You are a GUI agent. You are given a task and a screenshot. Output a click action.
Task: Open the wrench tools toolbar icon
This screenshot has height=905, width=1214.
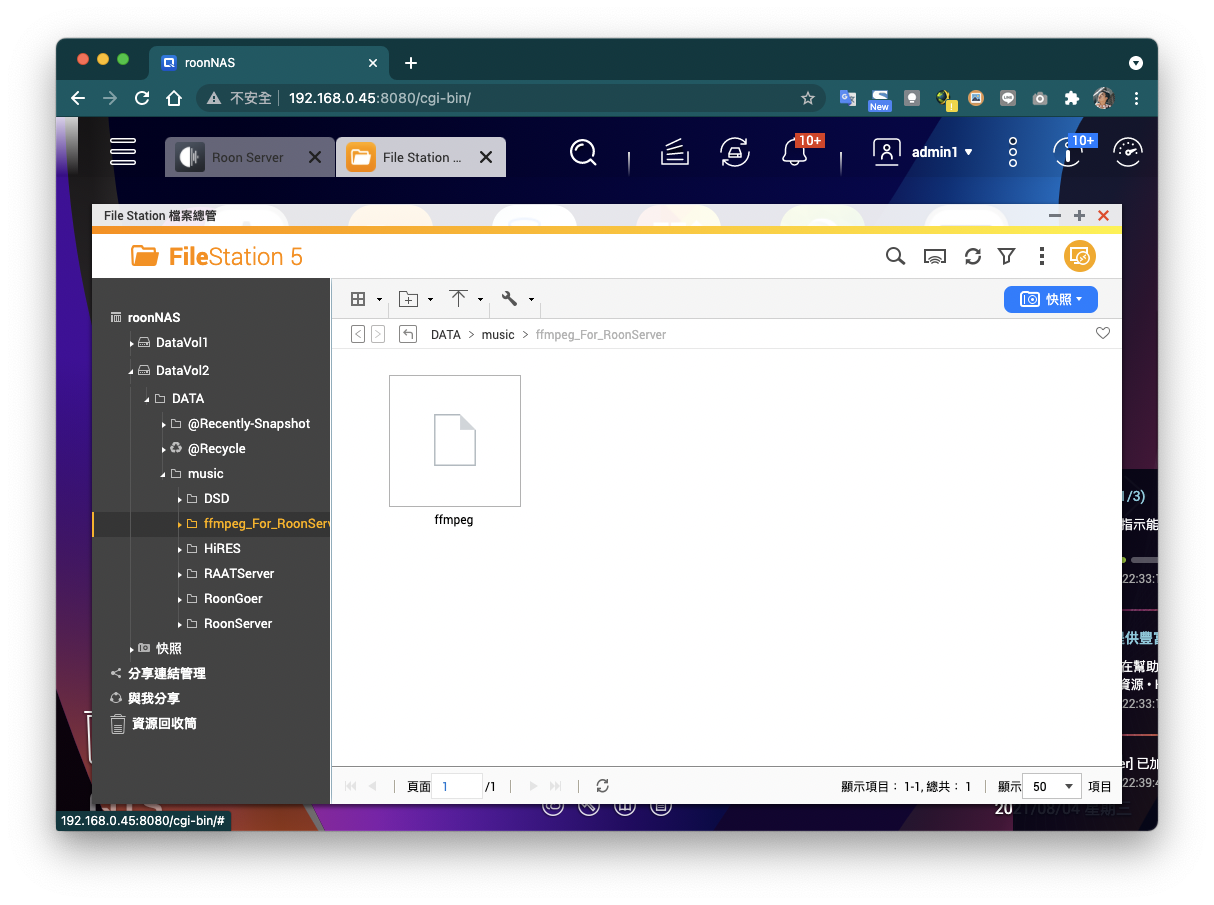pos(509,298)
